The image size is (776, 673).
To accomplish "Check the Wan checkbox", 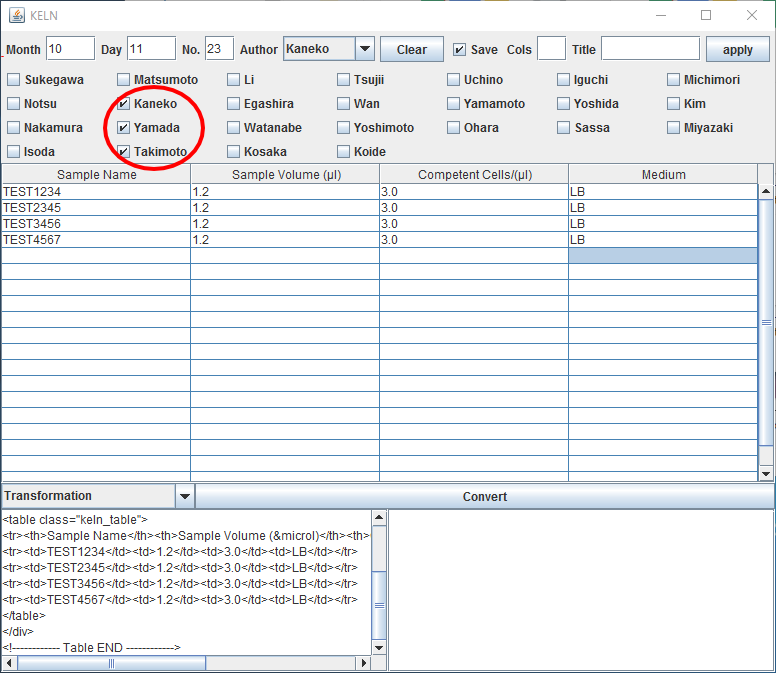I will coord(343,103).
